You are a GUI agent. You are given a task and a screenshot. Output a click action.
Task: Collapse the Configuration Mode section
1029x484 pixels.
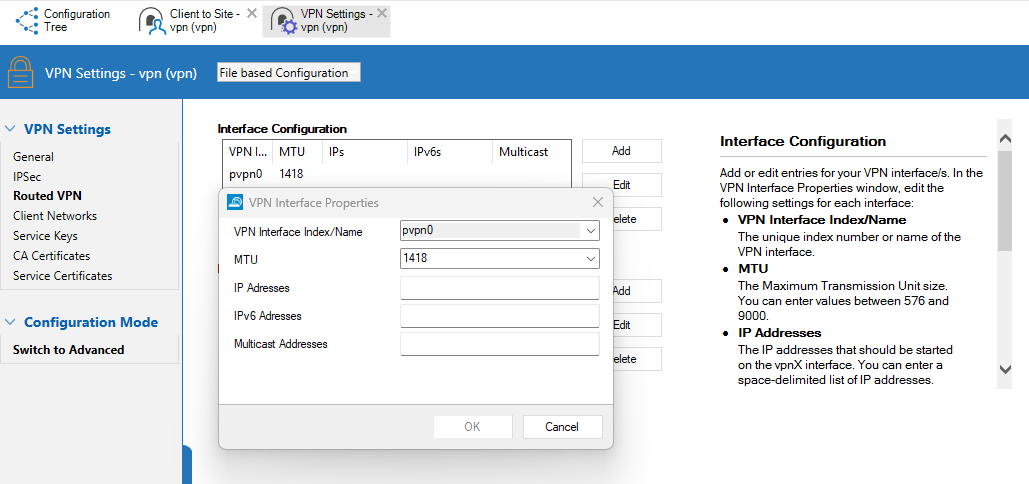11,322
